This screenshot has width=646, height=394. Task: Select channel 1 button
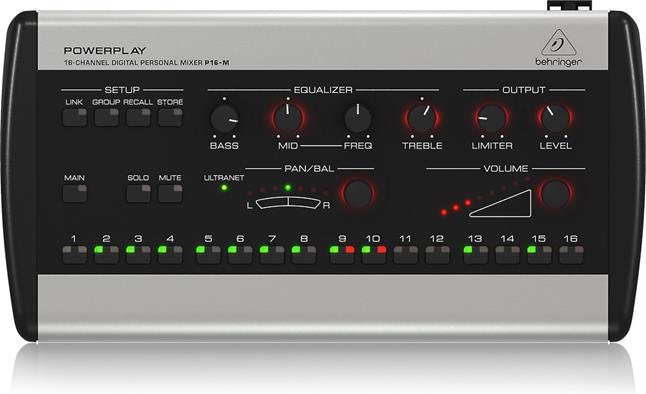[x=75, y=255]
